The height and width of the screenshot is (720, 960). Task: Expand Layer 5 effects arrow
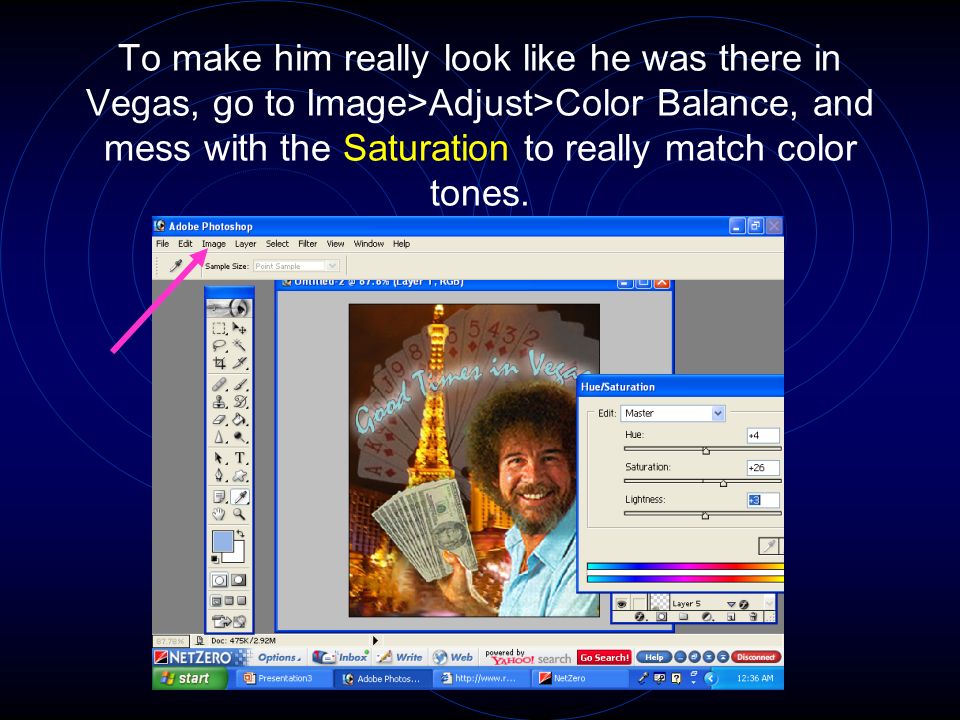(x=731, y=604)
